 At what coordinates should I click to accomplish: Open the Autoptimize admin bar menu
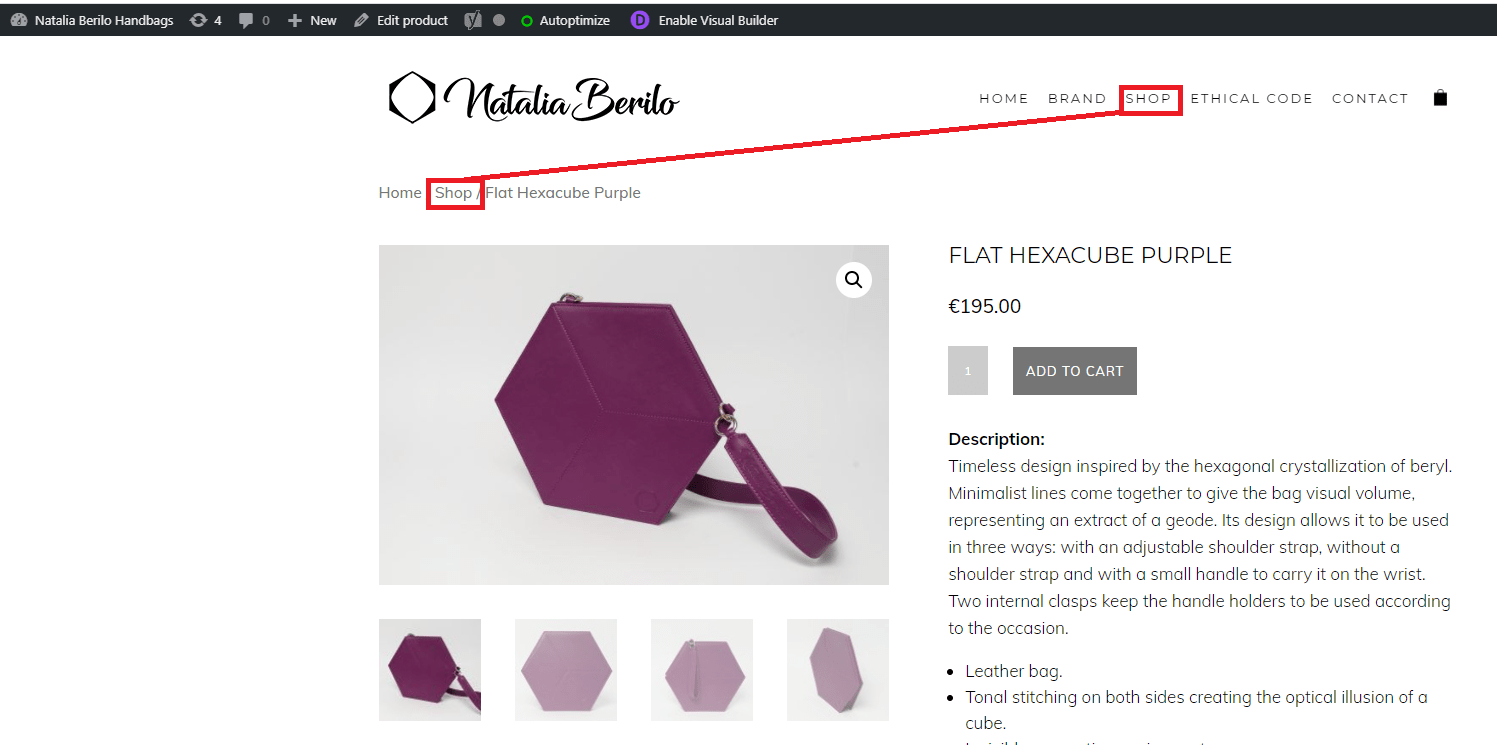click(565, 20)
